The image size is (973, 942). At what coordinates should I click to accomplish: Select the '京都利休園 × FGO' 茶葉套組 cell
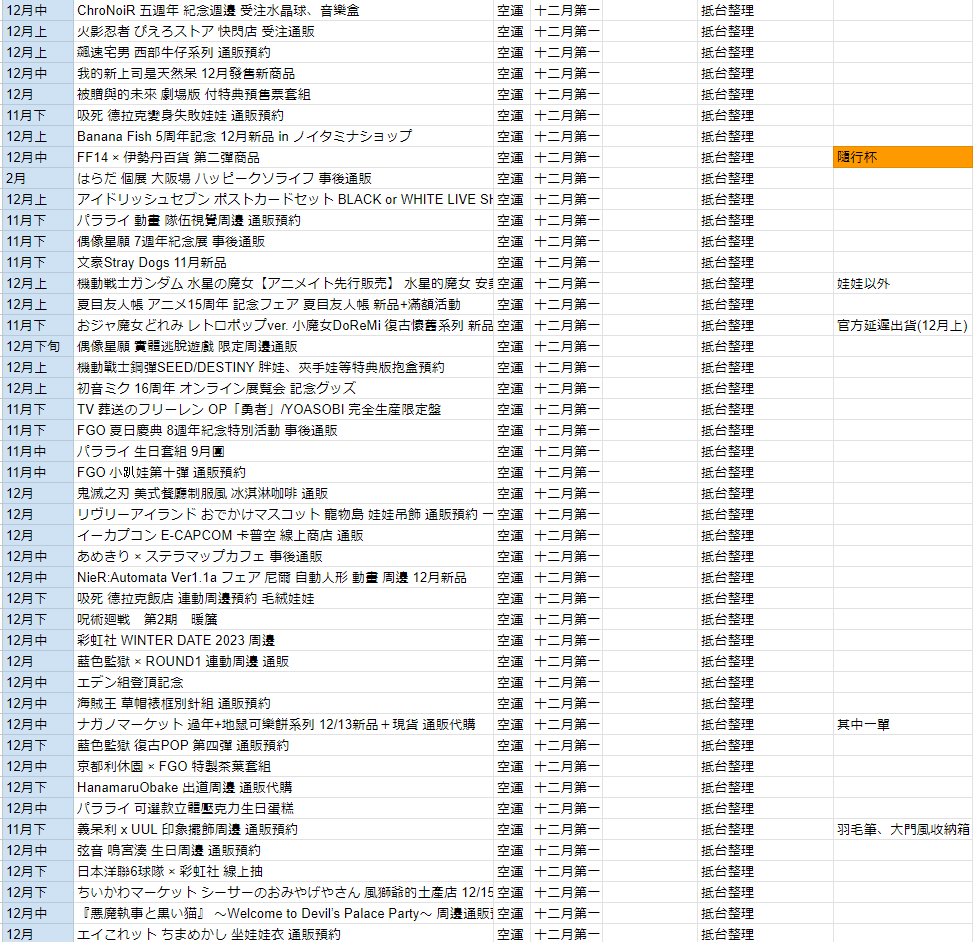point(284,766)
